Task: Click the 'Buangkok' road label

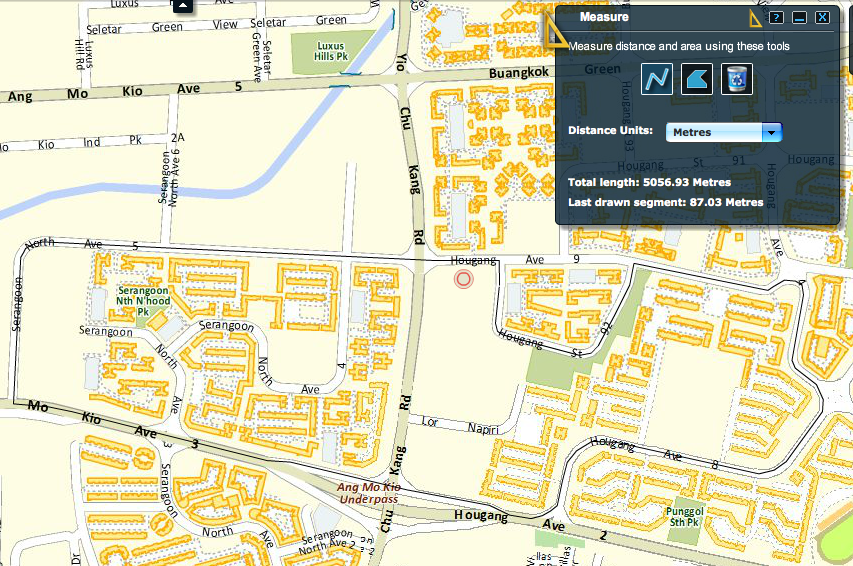Action: (x=518, y=73)
